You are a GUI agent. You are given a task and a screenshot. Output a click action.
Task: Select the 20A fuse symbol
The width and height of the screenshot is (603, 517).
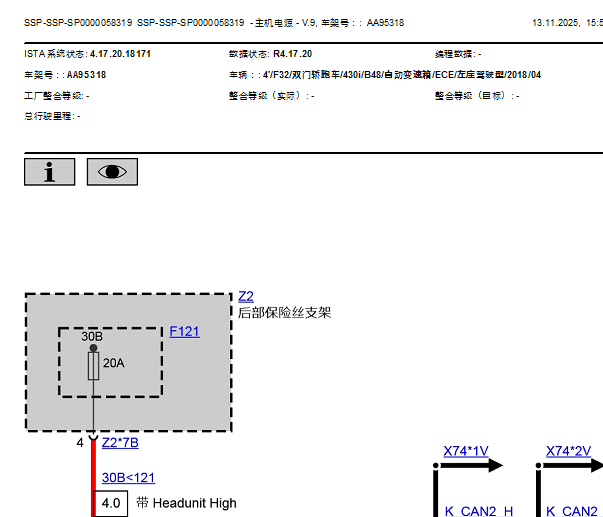point(93,366)
